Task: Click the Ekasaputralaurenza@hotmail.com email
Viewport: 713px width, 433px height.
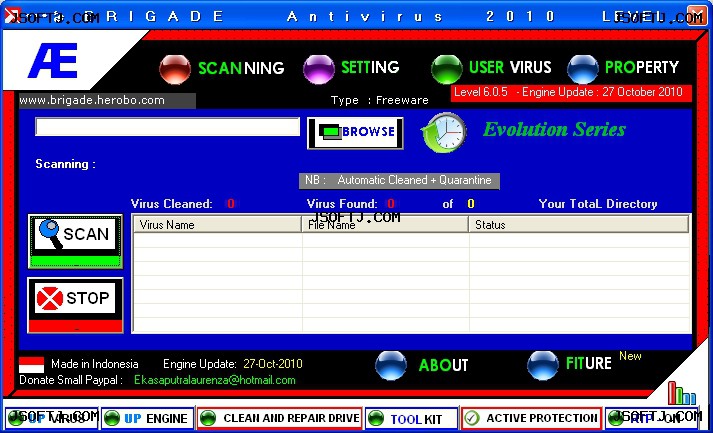Action: pyautogui.click(x=215, y=380)
